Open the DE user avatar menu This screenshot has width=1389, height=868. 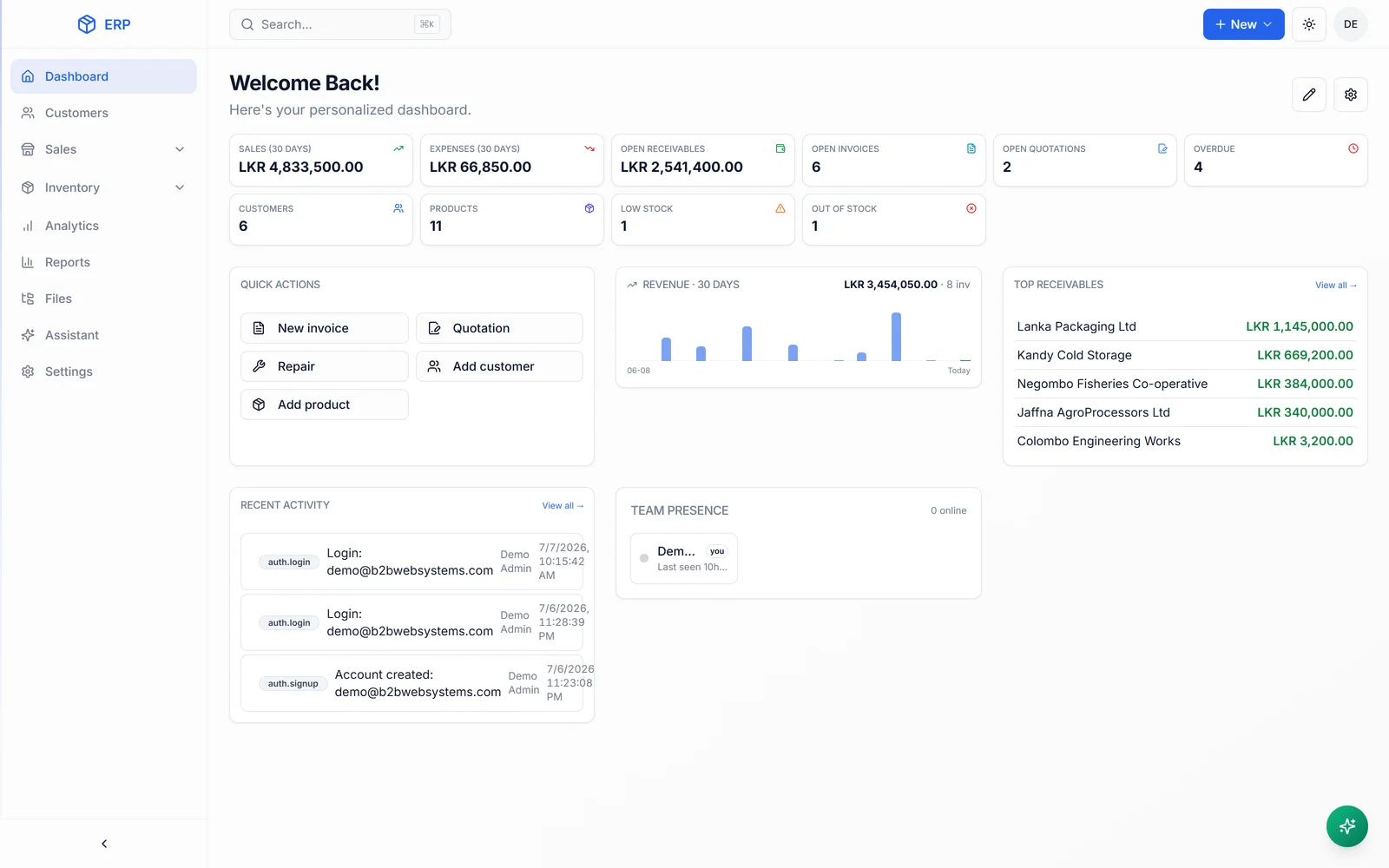(1351, 24)
